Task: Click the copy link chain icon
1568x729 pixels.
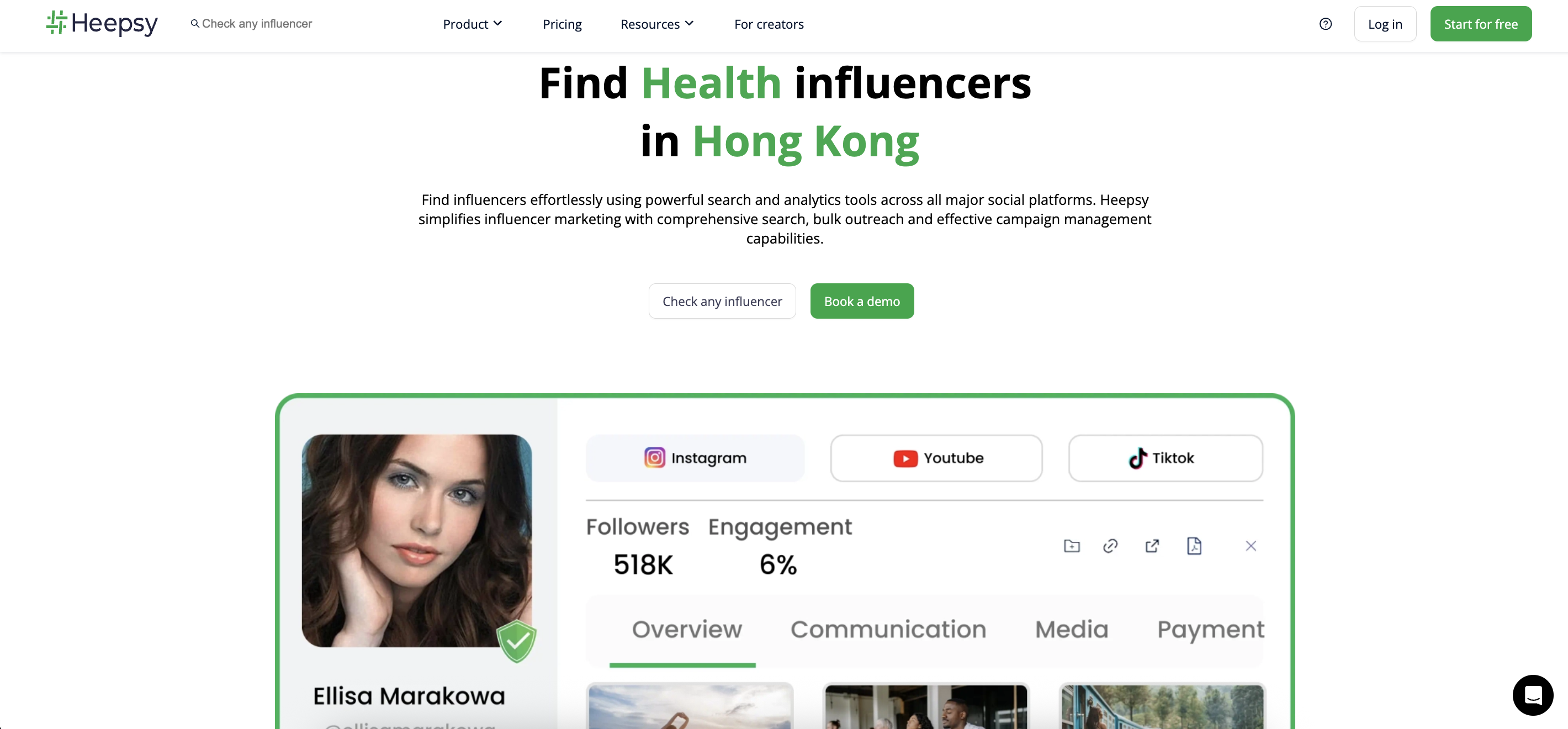Action: coord(1110,546)
